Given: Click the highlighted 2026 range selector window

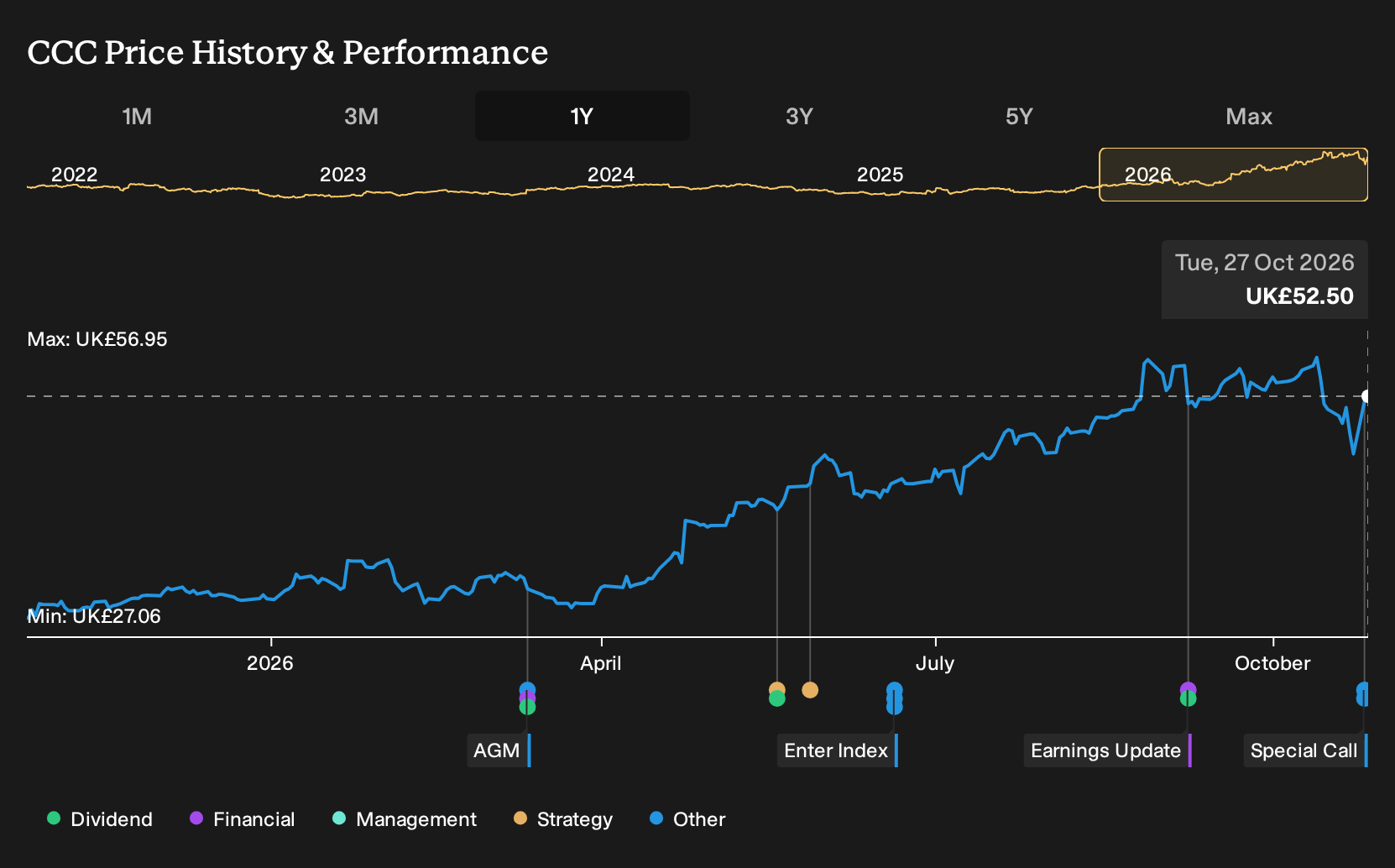Looking at the screenshot, I should click(1234, 175).
